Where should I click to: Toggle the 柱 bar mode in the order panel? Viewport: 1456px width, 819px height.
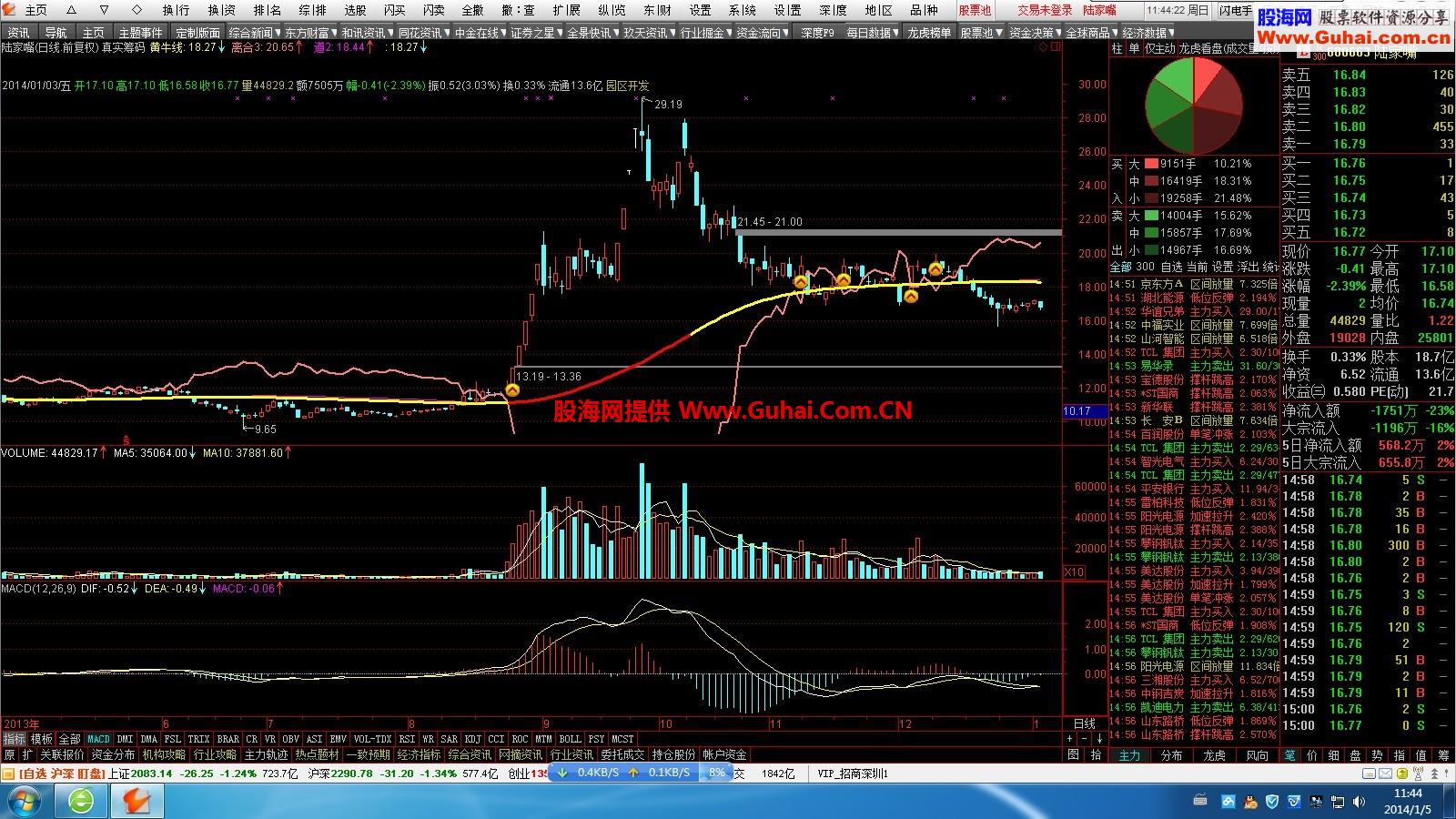(1117, 48)
